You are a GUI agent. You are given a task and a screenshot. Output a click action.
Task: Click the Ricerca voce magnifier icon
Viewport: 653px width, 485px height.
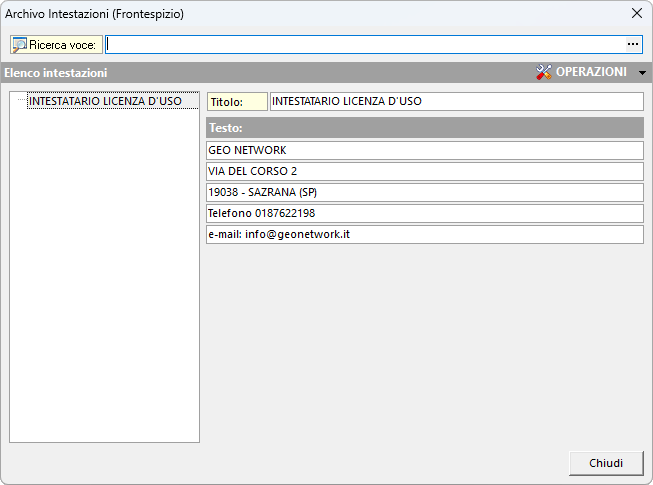coord(19,45)
